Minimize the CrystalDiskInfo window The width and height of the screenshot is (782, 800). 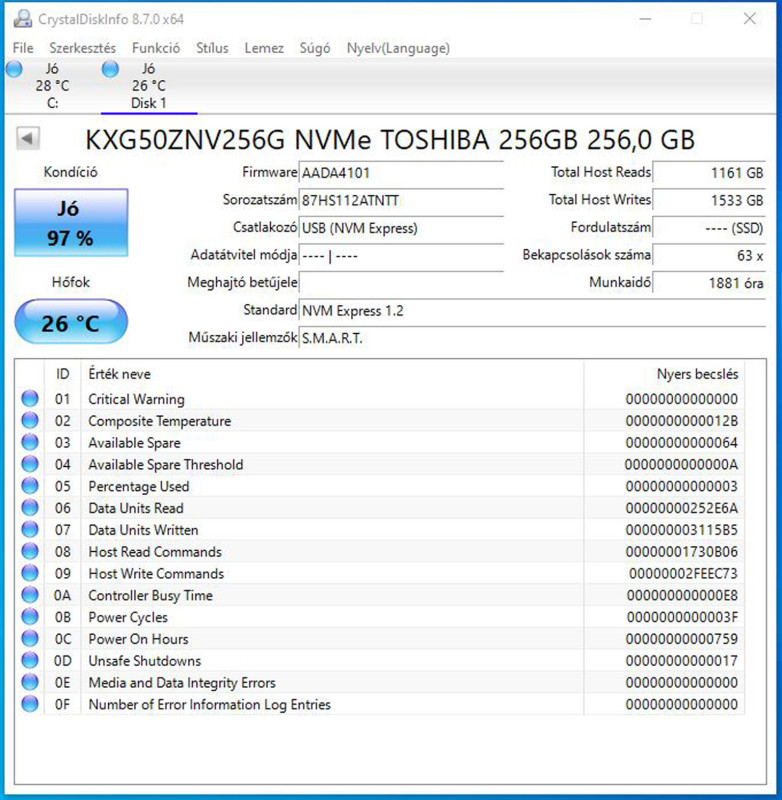point(645,19)
